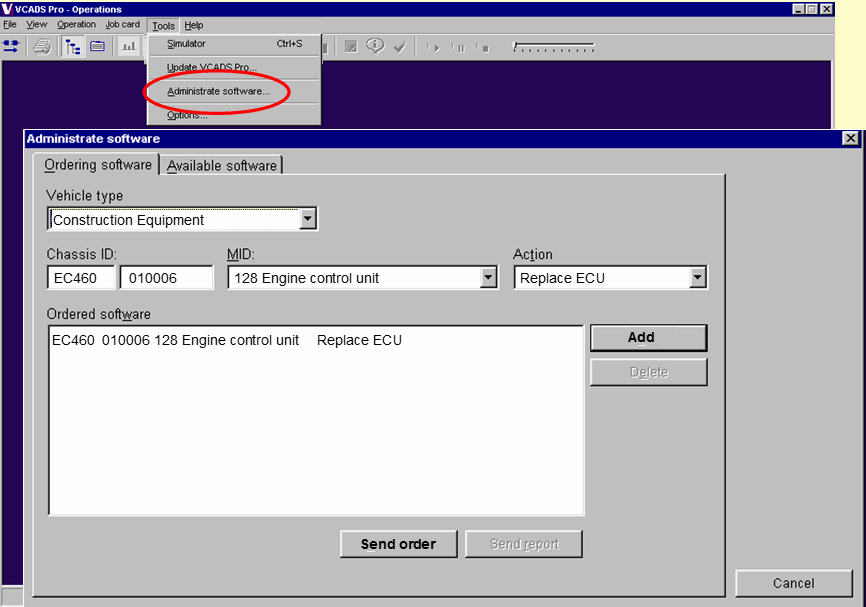Image resolution: width=866 pixels, height=607 pixels.
Task: Click the Add button
Action: [648, 337]
